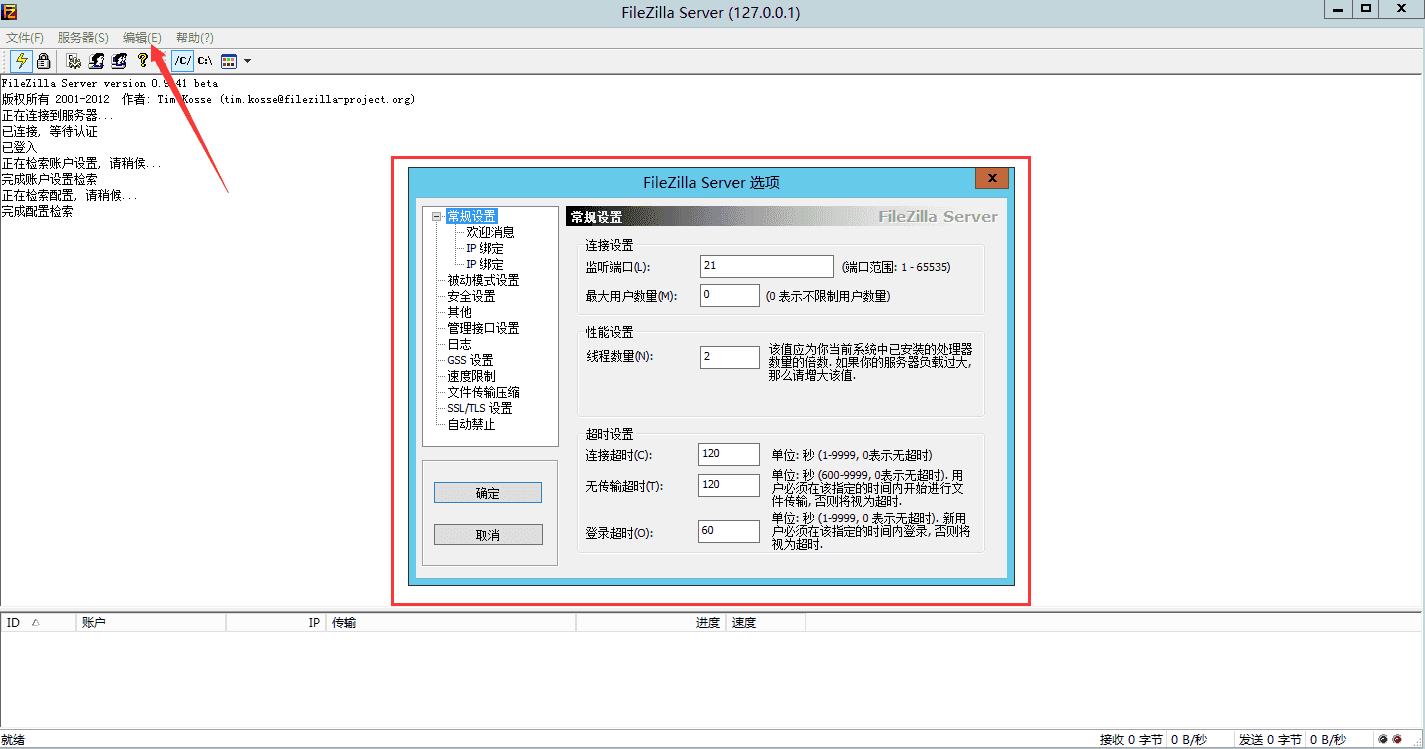Click the 传输 column header
Image resolution: width=1425 pixels, height=749 pixels.
click(452, 623)
